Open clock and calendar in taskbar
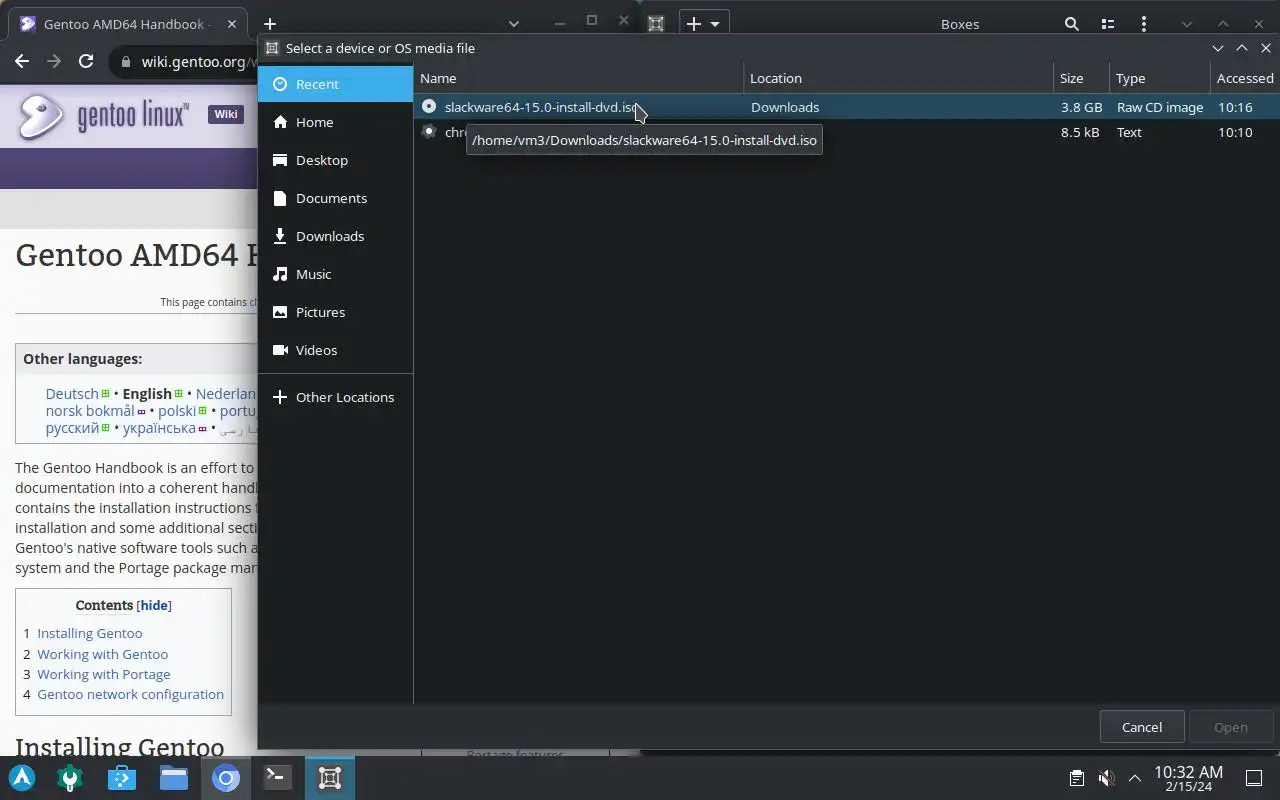 pyautogui.click(x=1188, y=778)
